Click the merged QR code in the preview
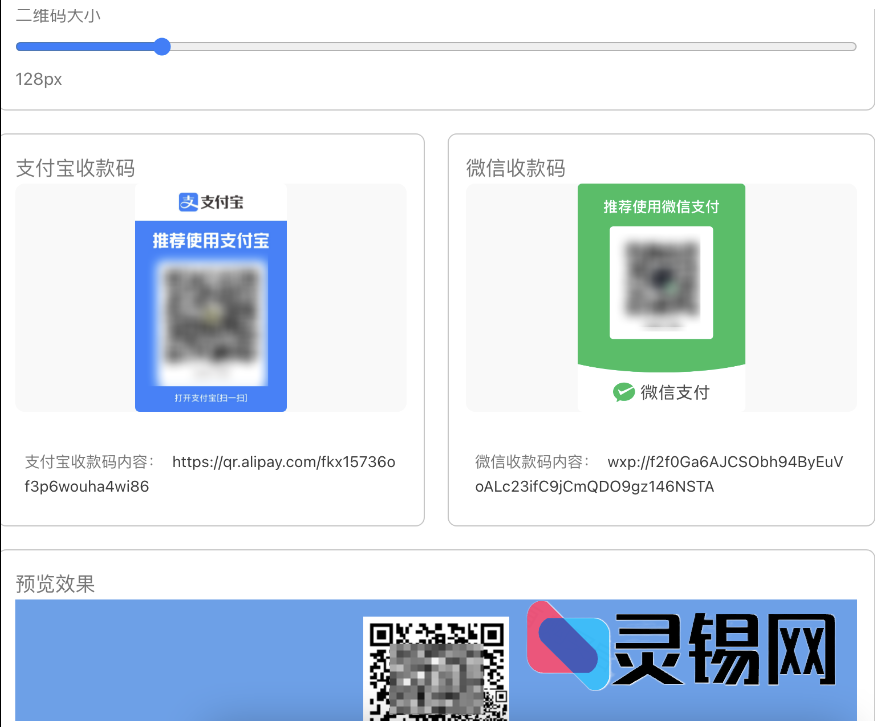Viewport: 875px width, 727px height. pos(436,668)
